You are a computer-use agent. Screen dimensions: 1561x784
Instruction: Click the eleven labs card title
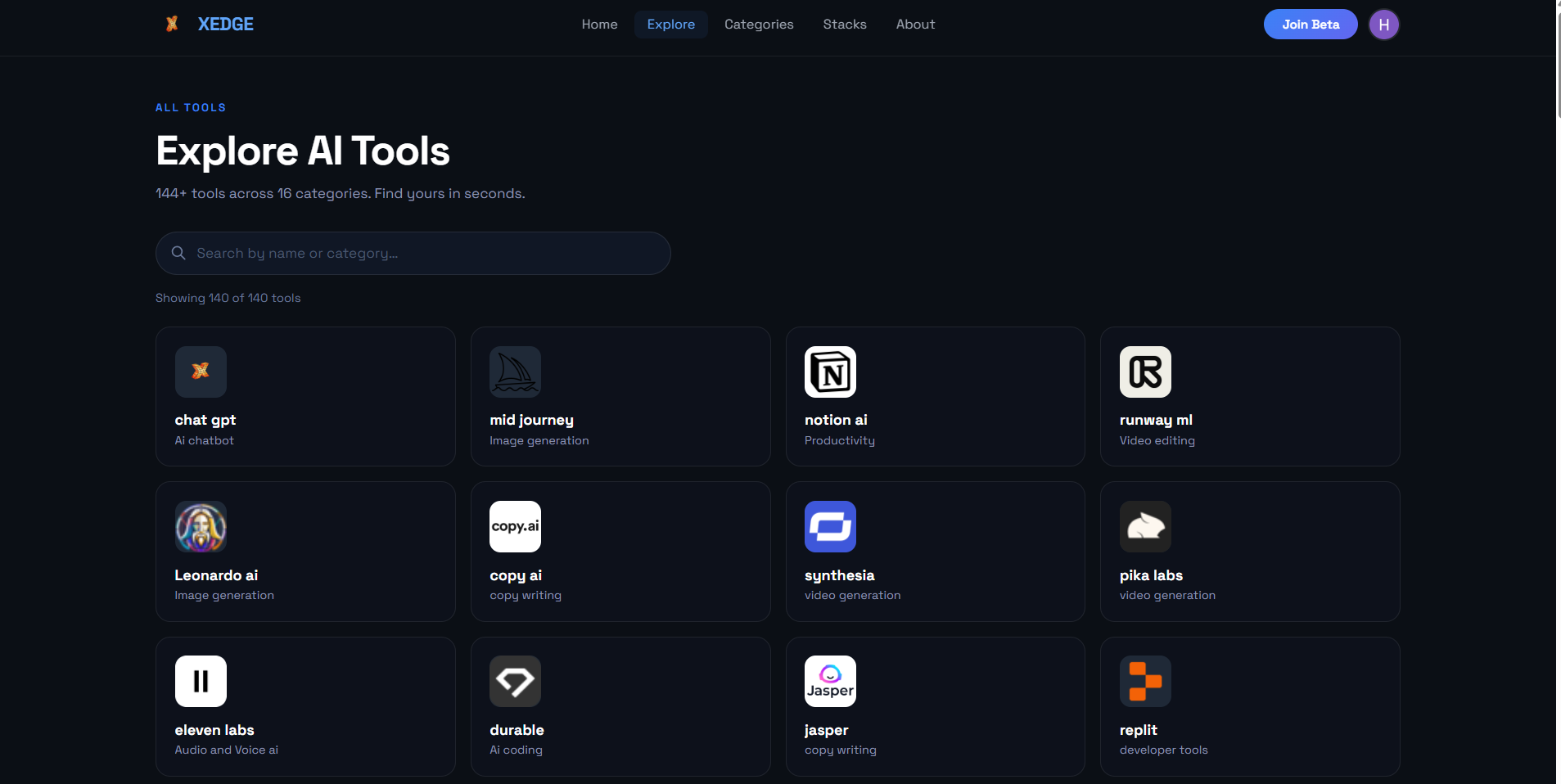[214, 730]
